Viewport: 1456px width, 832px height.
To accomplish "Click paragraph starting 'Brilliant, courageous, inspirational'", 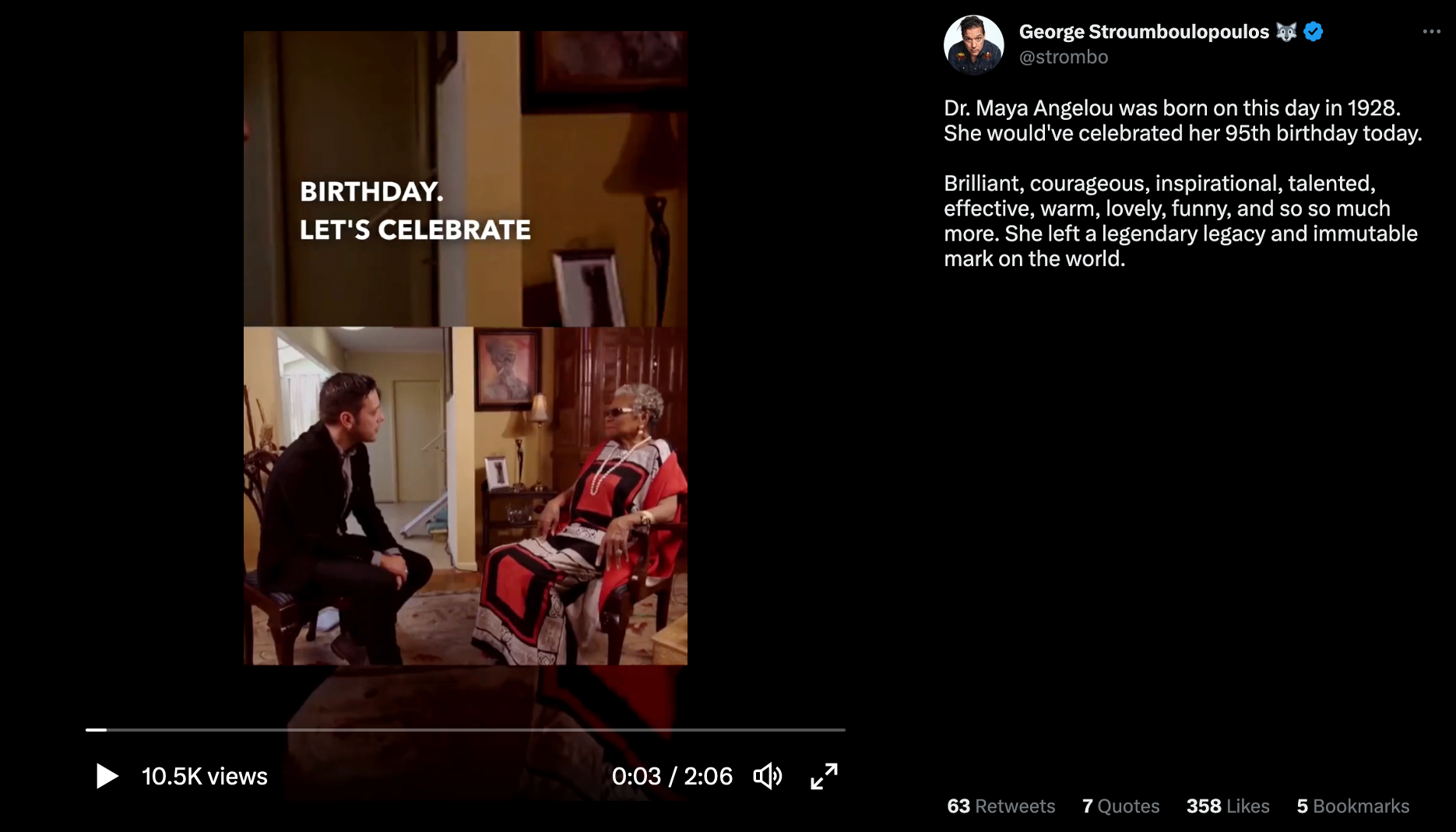I will point(1180,221).
